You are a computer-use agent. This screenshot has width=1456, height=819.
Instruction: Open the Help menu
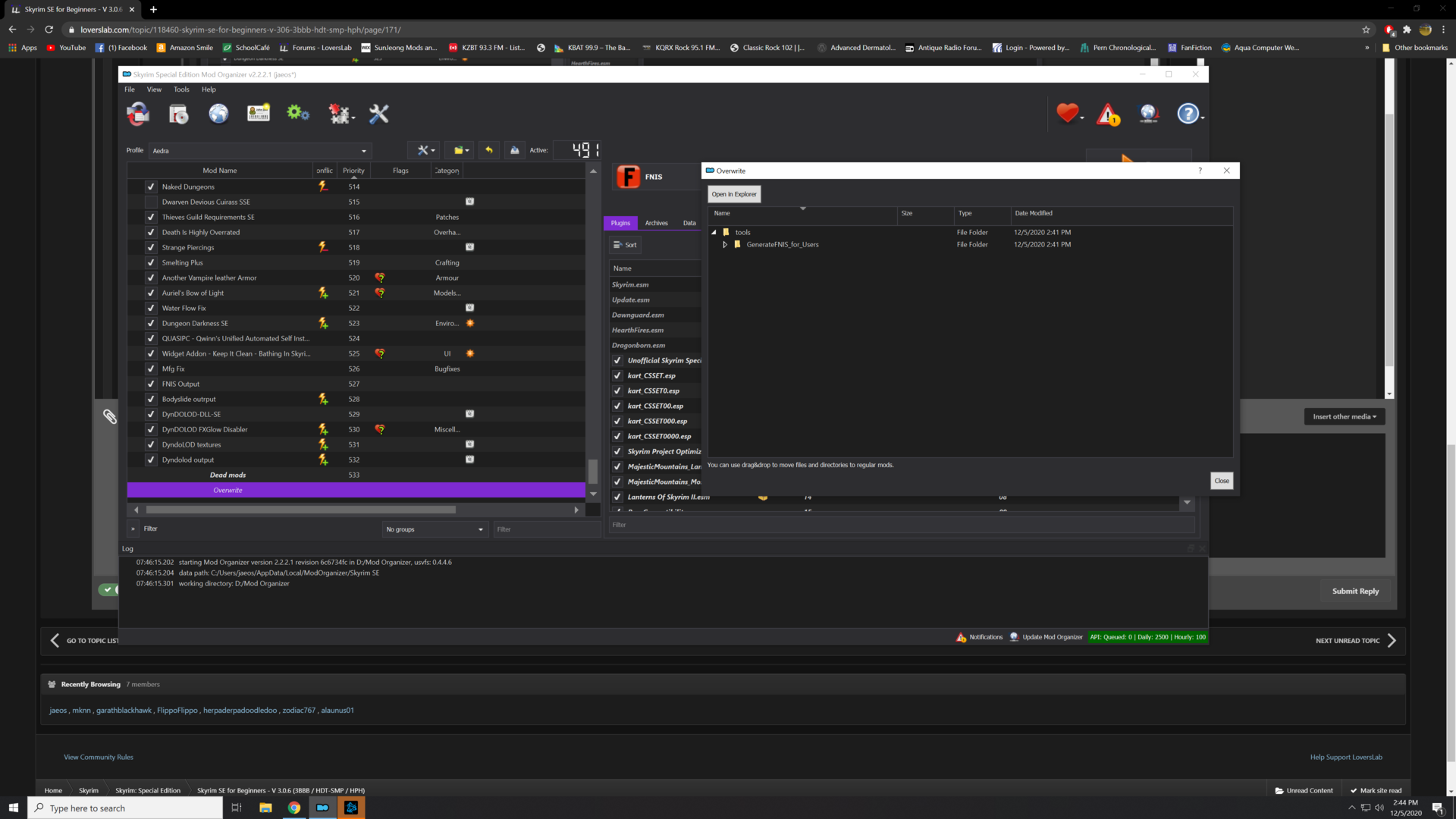pos(209,89)
